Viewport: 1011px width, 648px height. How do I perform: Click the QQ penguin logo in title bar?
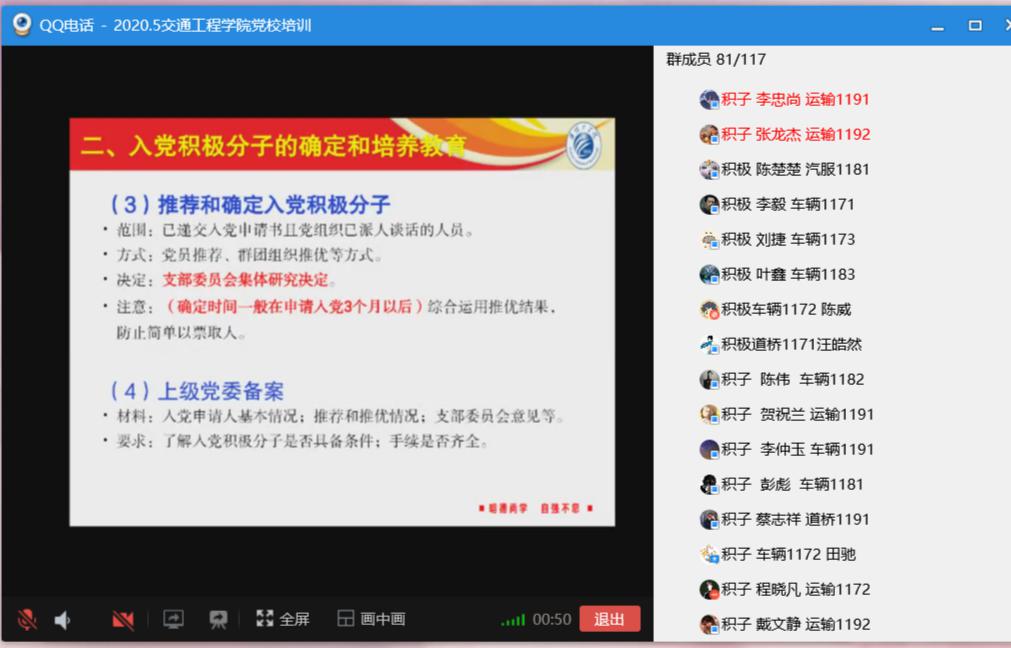(x=21, y=24)
